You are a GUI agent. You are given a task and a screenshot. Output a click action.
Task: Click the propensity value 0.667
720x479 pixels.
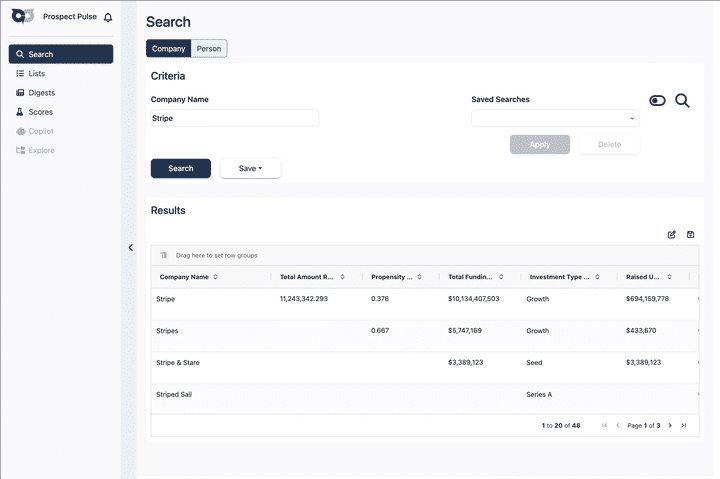tap(380, 331)
